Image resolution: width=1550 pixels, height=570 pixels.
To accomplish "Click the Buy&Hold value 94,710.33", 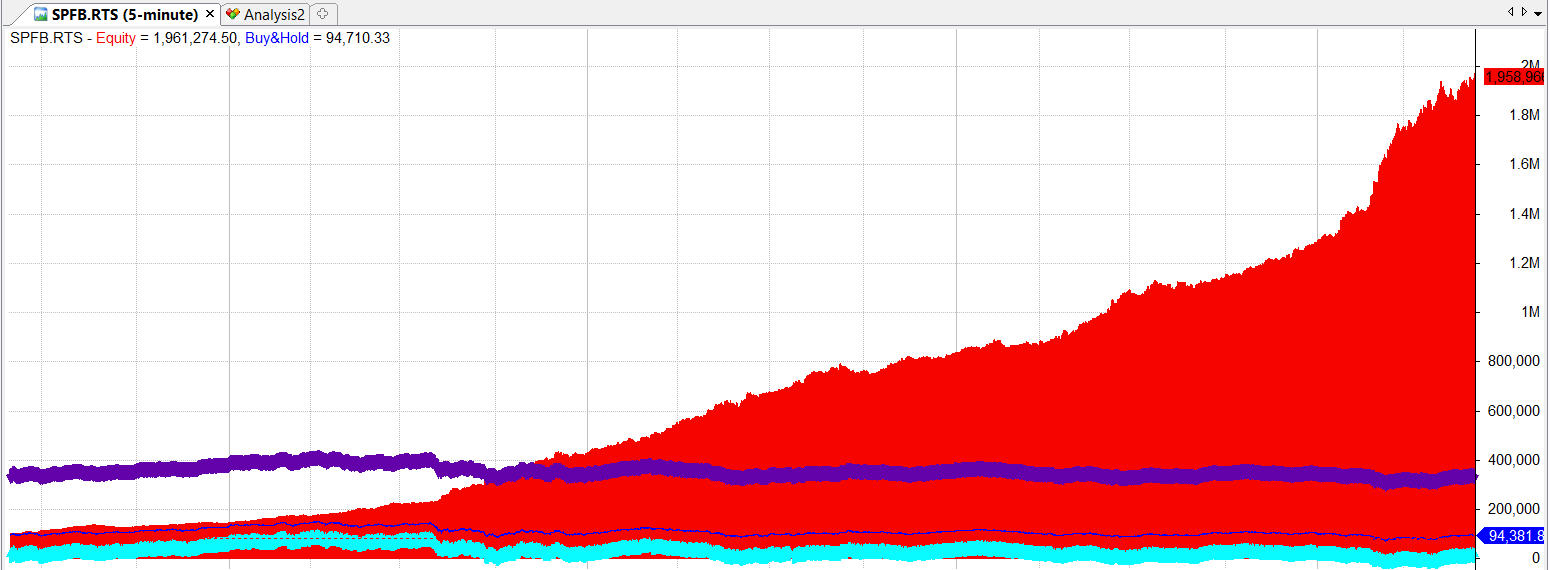I will [x=358, y=39].
